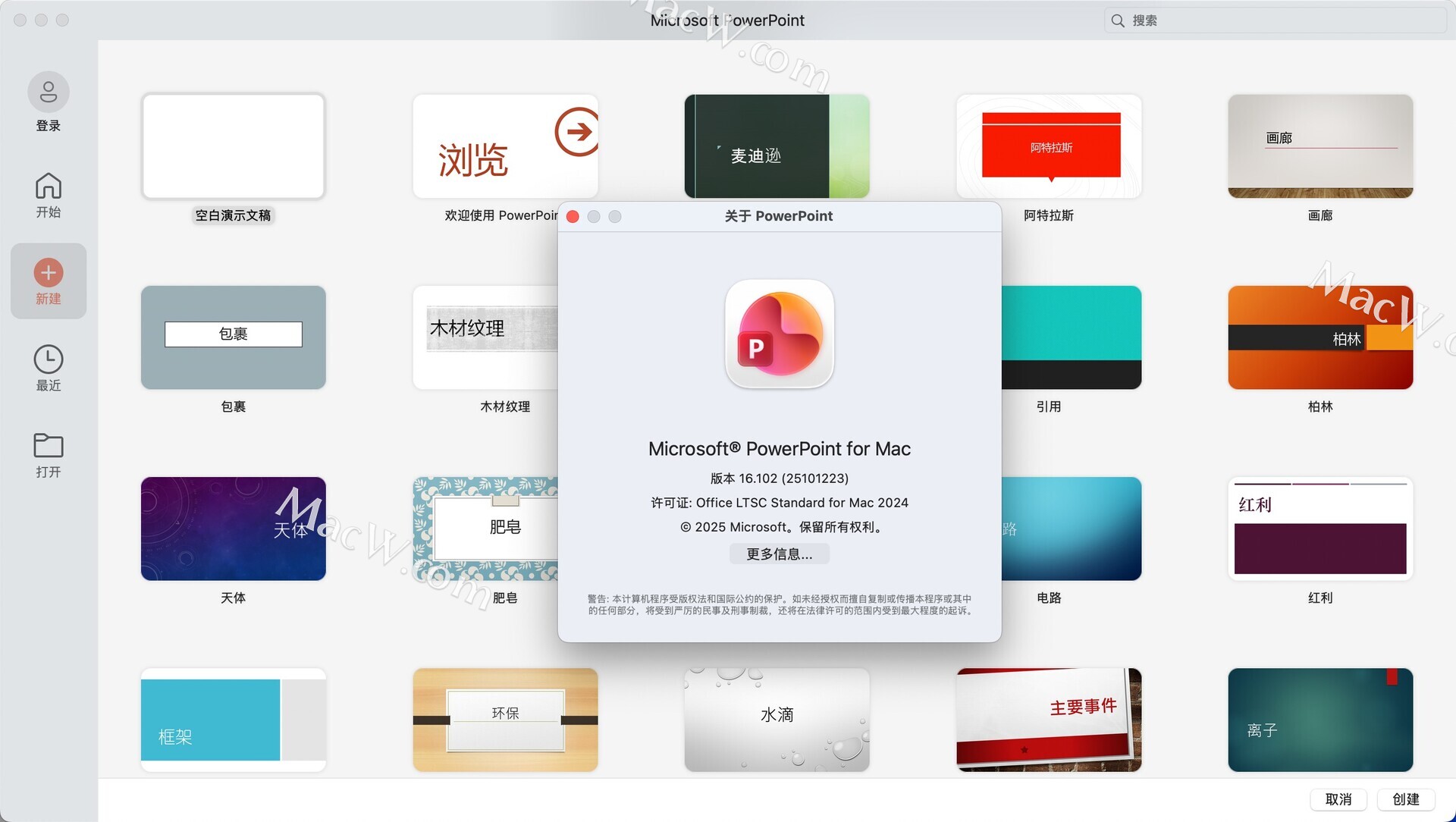Click the 更多信息 button in About dialog
The height and width of the screenshot is (822, 1456).
pos(779,554)
